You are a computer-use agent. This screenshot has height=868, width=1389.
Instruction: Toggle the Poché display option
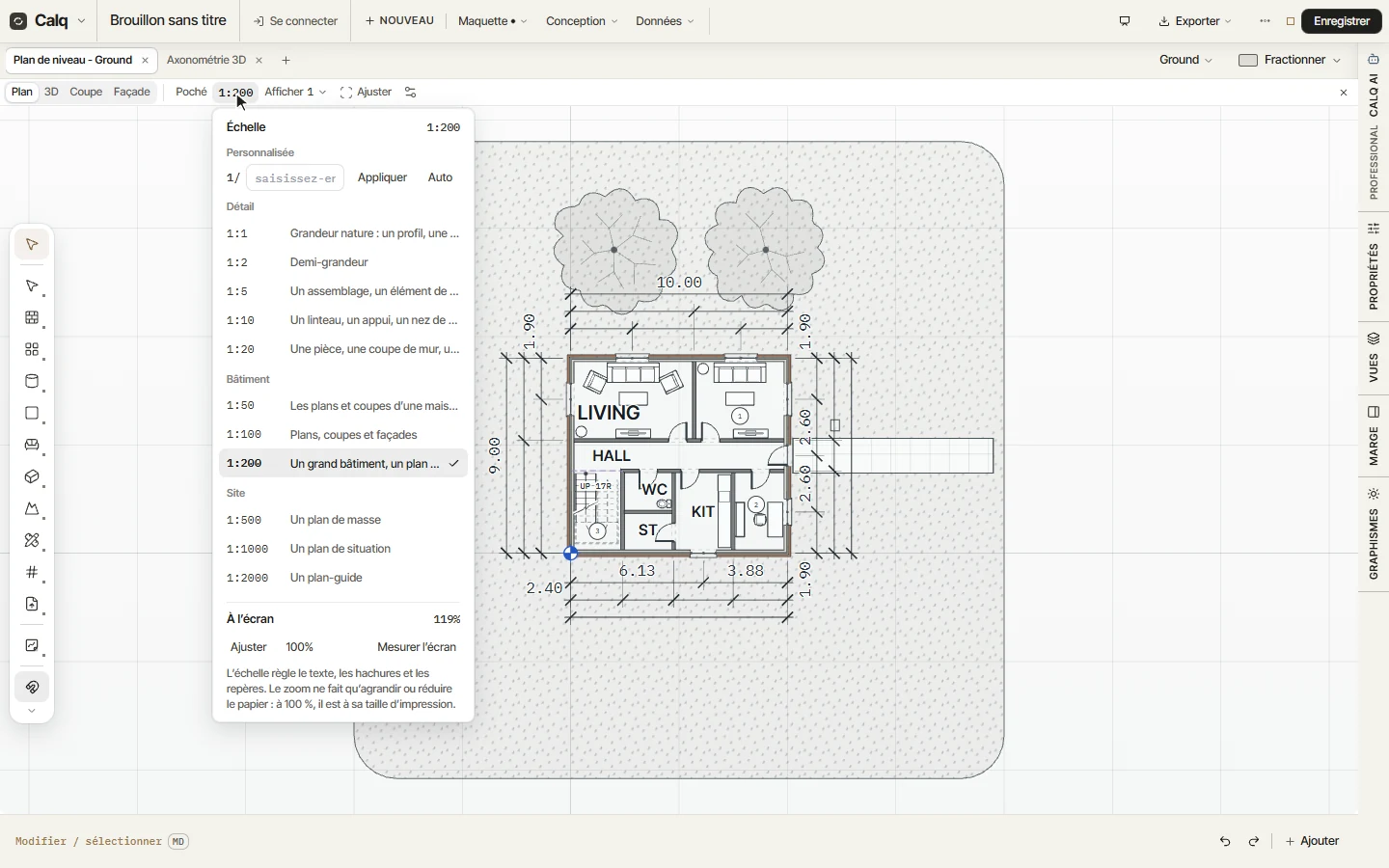pos(191,93)
